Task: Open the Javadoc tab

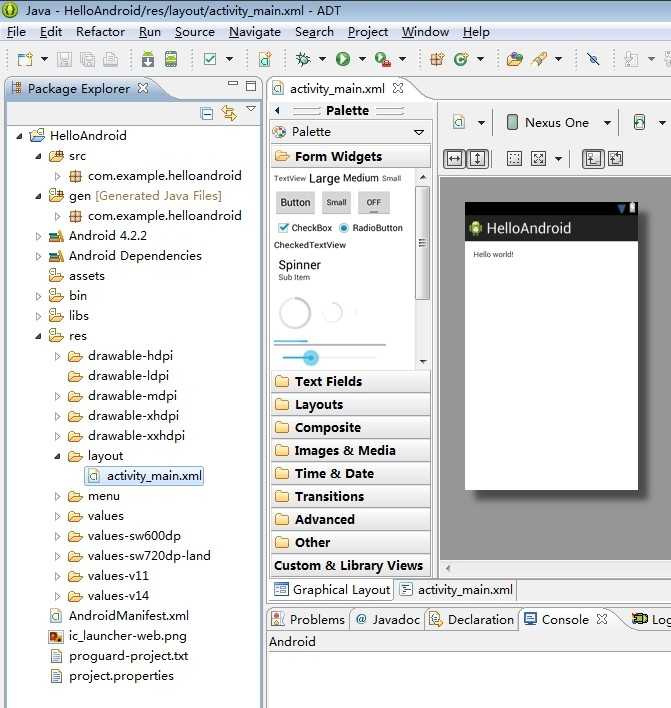Action: click(x=388, y=620)
